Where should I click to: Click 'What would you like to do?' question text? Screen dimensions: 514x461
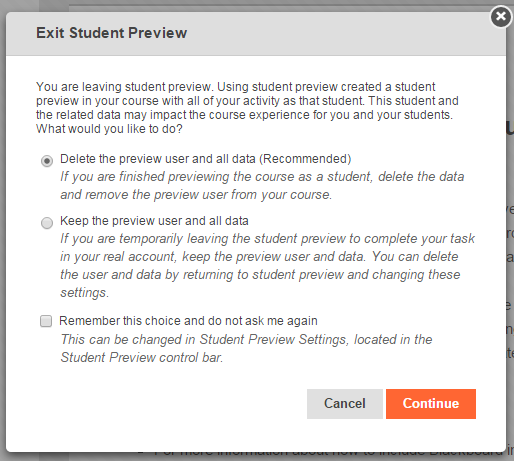[109, 129]
